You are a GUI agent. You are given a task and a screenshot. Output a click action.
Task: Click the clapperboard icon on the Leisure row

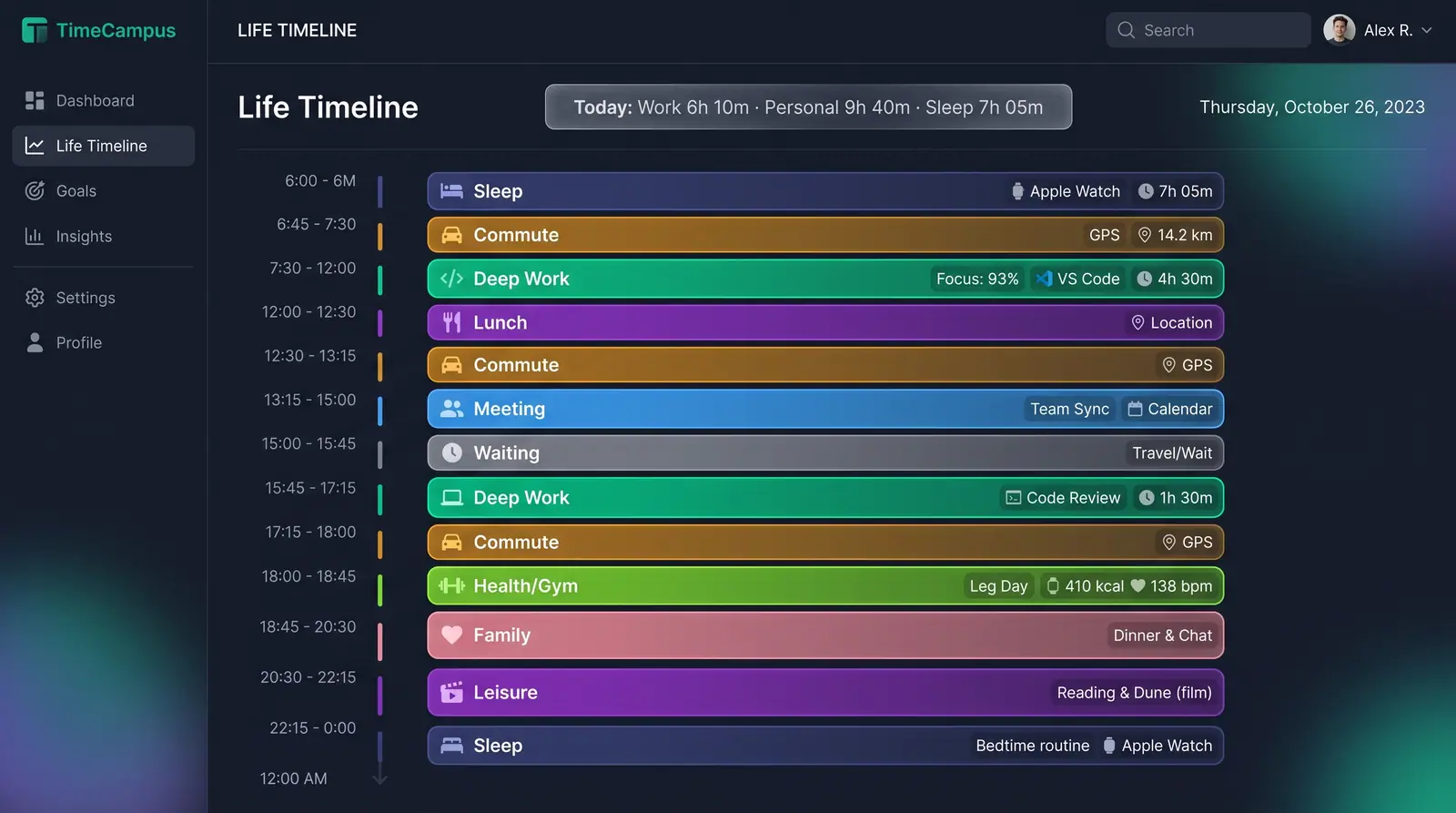(451, 692)
